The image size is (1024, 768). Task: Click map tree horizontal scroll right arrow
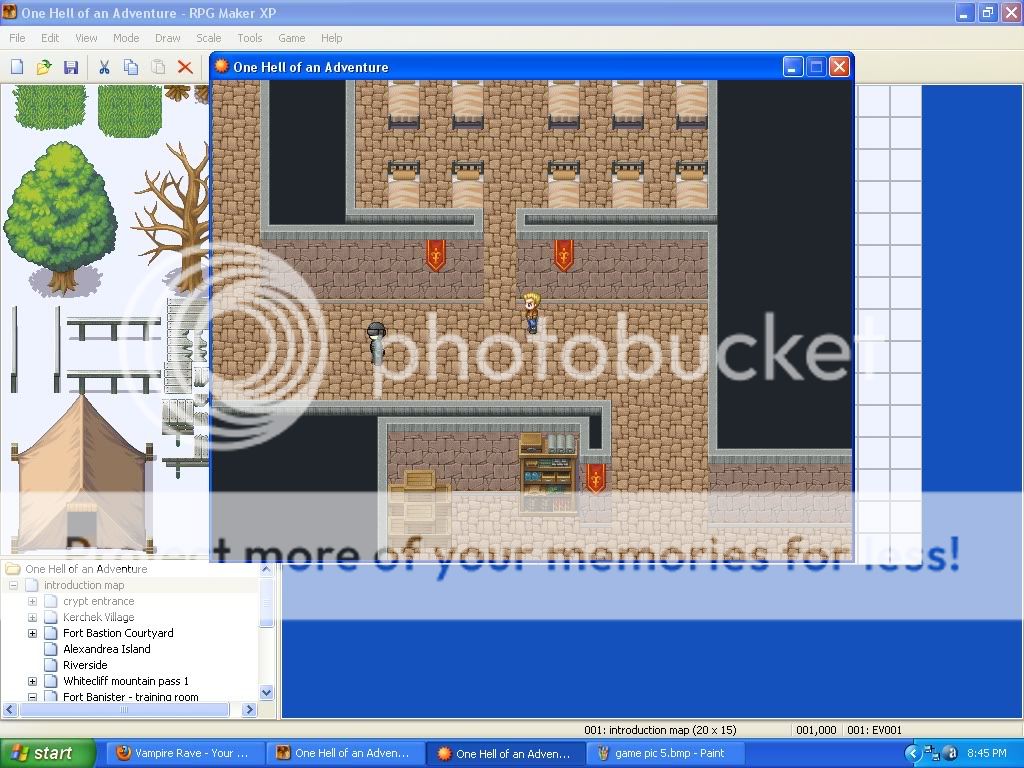point(249,709)
